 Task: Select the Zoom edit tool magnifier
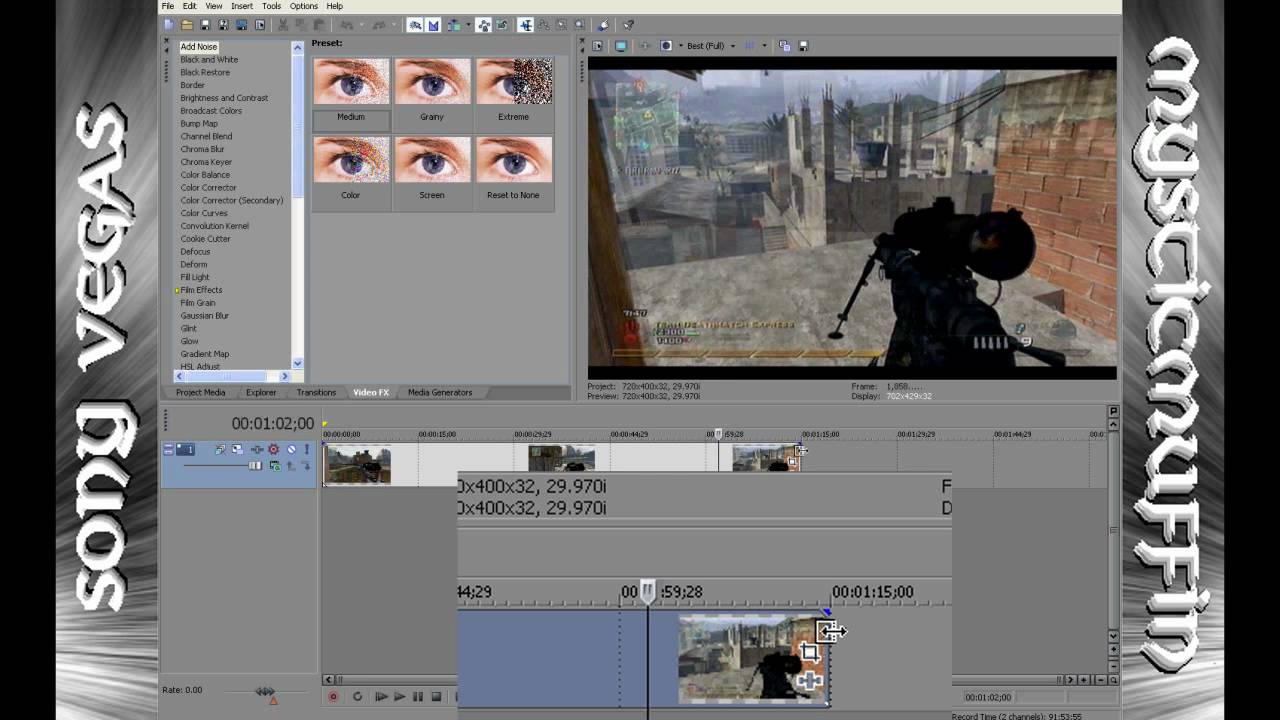click(x=579, y=25)
